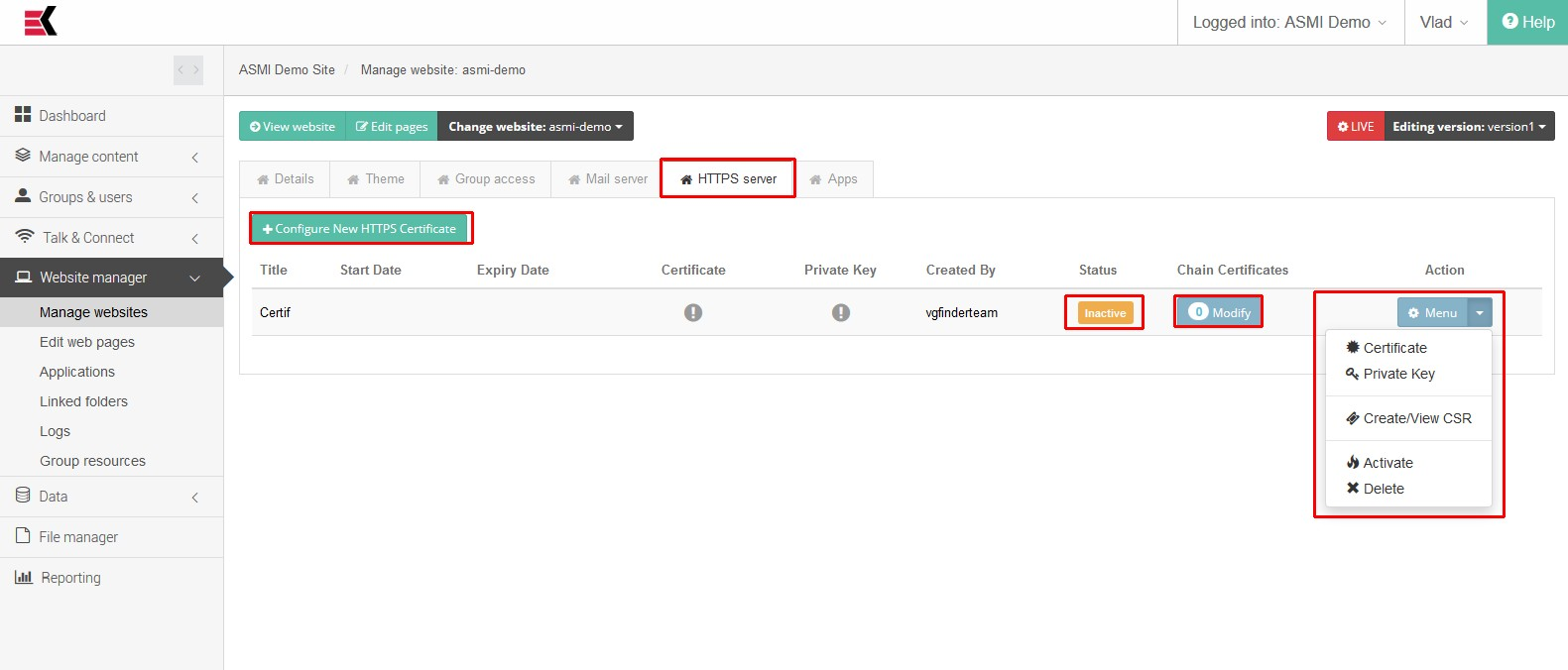1568x670 pixels.
Task: Select Manage websites in the sidebar
Action: point(111,312)
